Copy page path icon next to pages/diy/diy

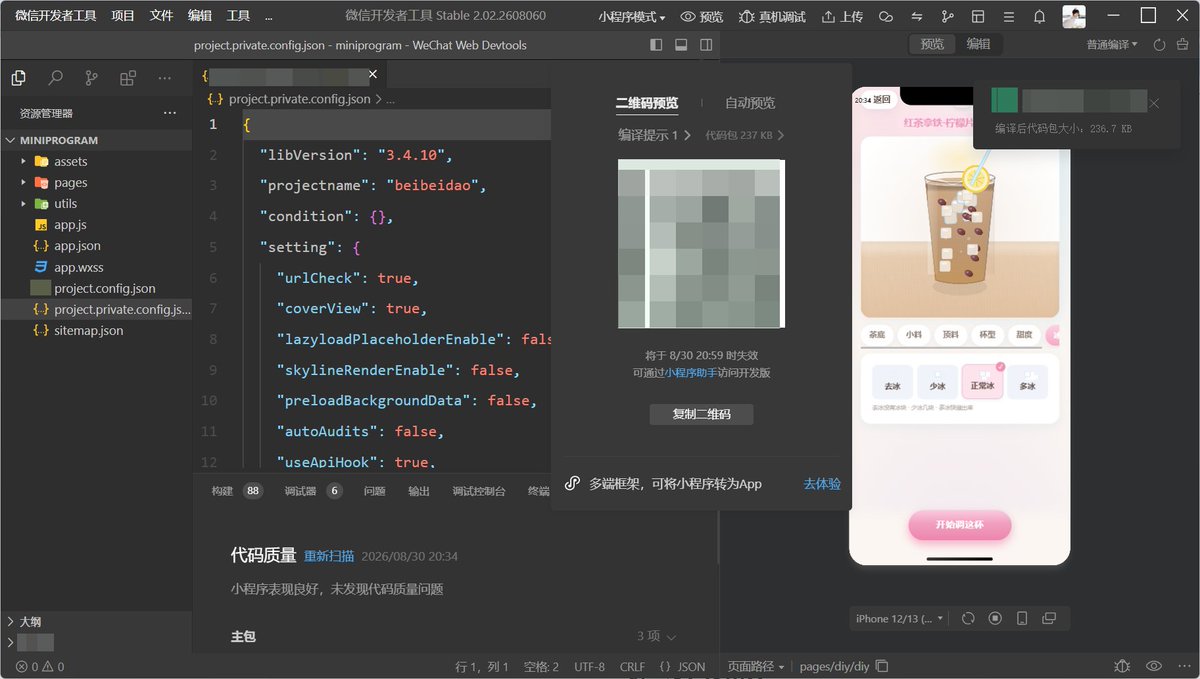(x=882, y=666)
